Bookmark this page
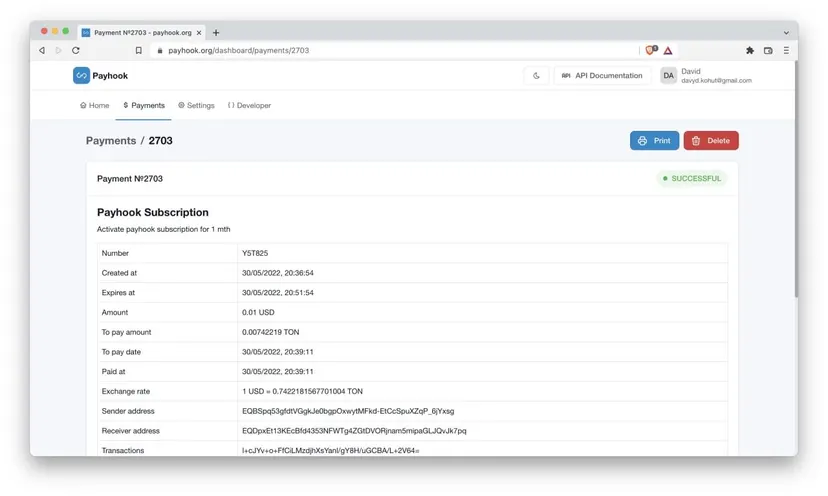 click(x=138, y=50)
